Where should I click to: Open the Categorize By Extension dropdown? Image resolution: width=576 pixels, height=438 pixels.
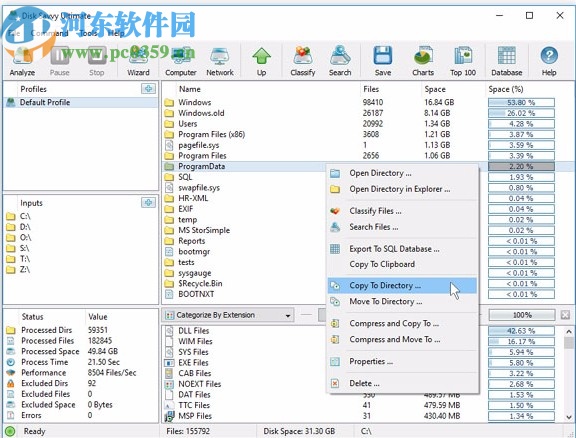coord(228,315)
